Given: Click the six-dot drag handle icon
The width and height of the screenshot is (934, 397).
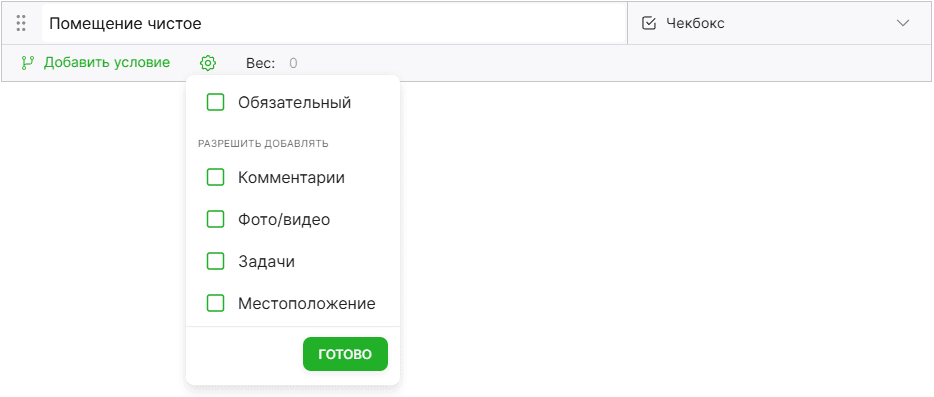Looking at the screenshot, I should [x=21, y=23].
